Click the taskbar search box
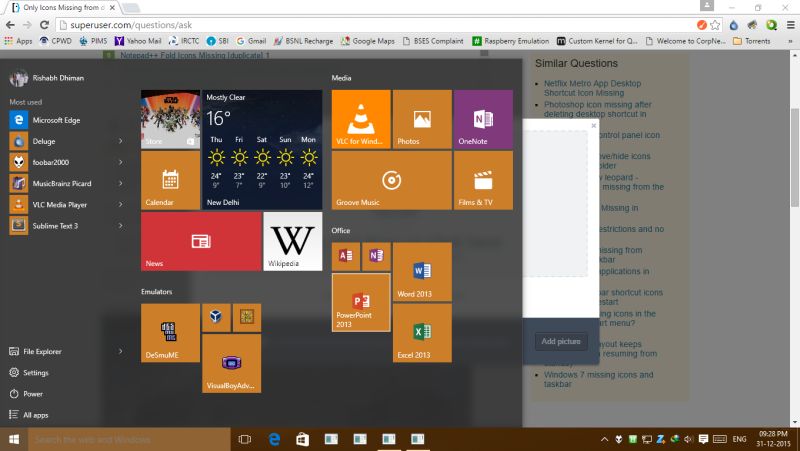This screenshot has height=451, width=800. pos(129,439)
